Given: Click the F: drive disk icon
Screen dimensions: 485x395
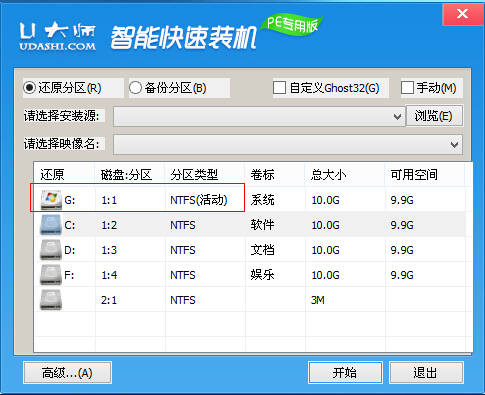Looking at the screenshot, I should 51,275.
